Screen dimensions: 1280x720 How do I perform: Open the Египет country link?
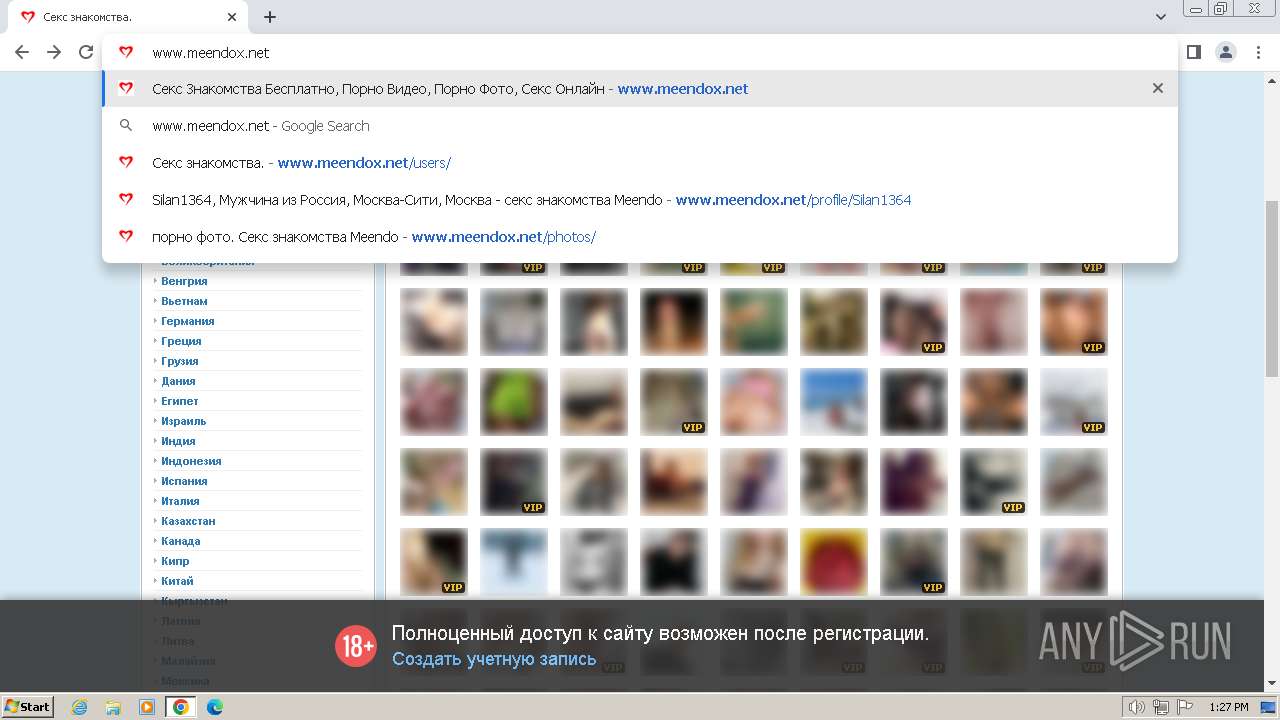(x=180, y=401)
